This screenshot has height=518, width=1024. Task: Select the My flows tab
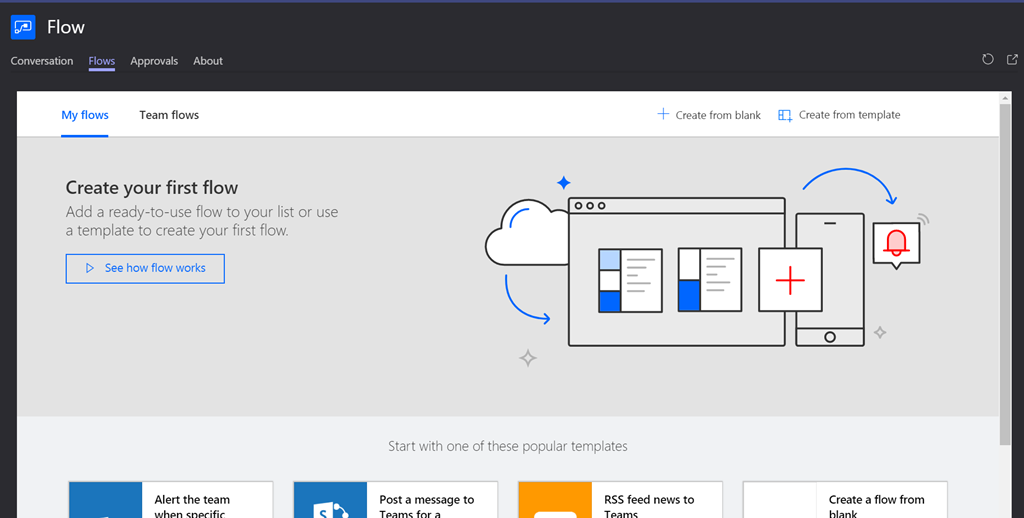point(85,115)
